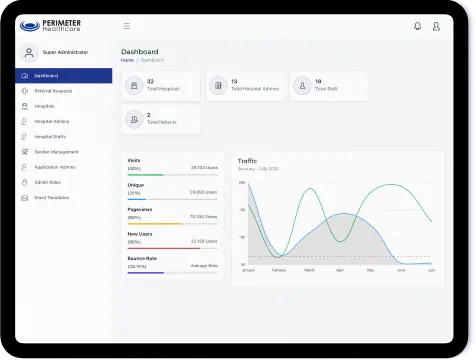Click the blue Unique progress bar

pos(137,199)
